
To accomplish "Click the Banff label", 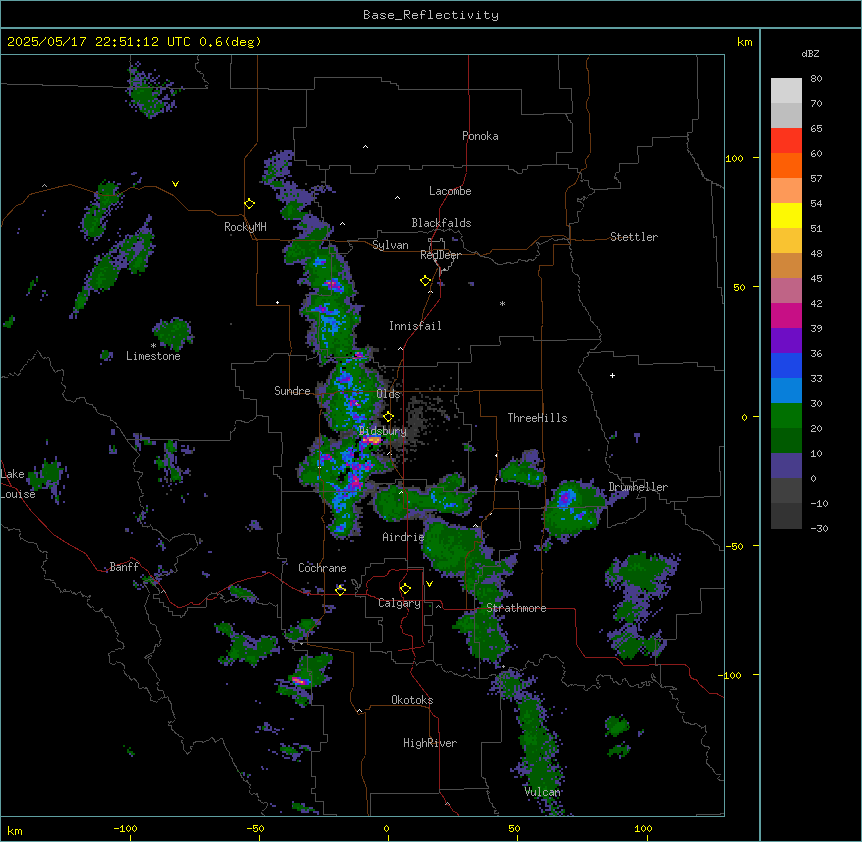I will 124,567.
